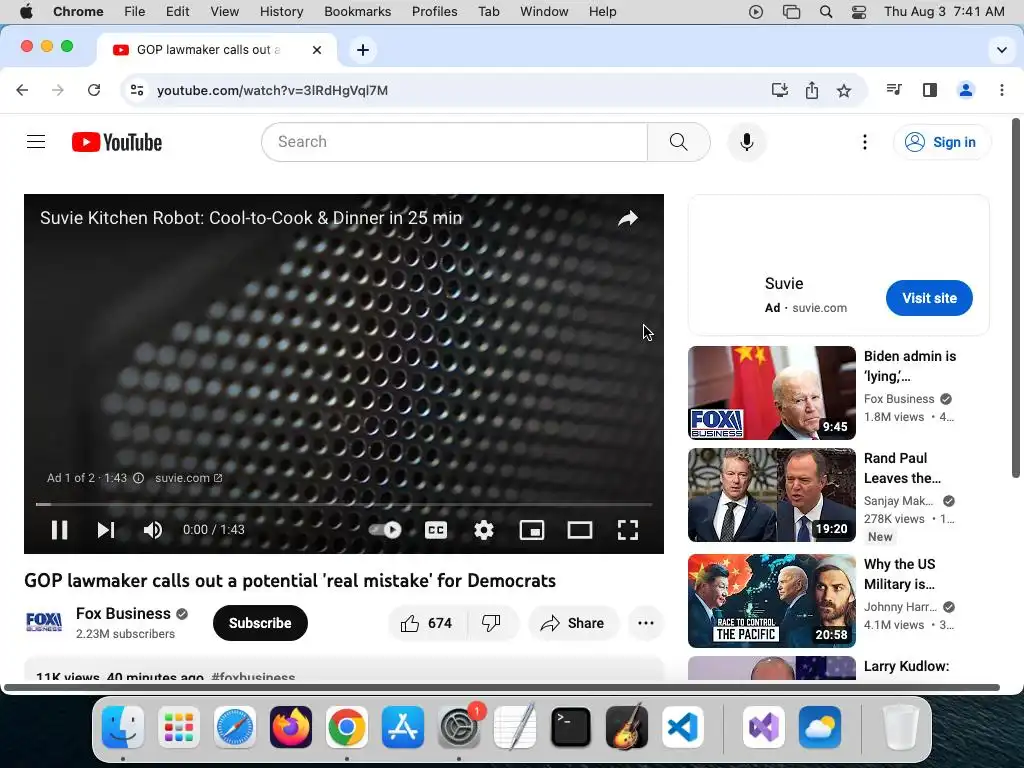Click the vertical page scrollbar

1016,298
